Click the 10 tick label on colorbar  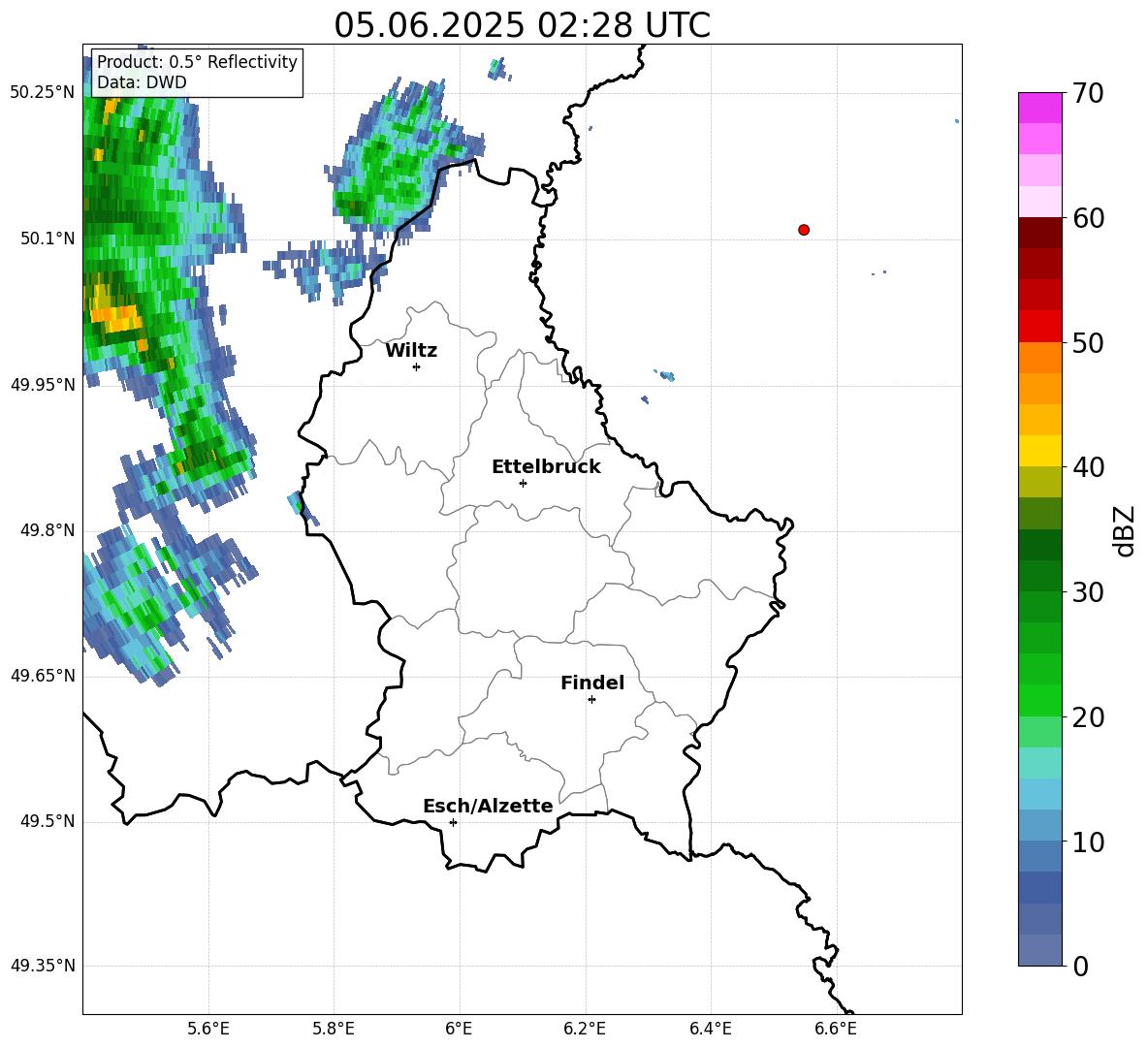pyautogui.click(x=1088, y=842)
